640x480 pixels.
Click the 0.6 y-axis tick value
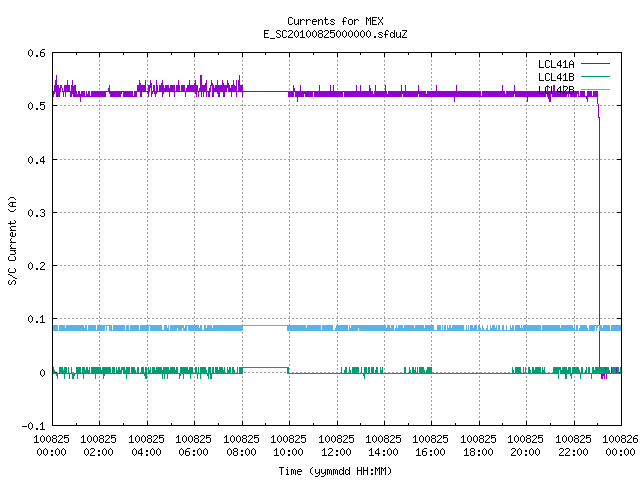click(36, 53)
